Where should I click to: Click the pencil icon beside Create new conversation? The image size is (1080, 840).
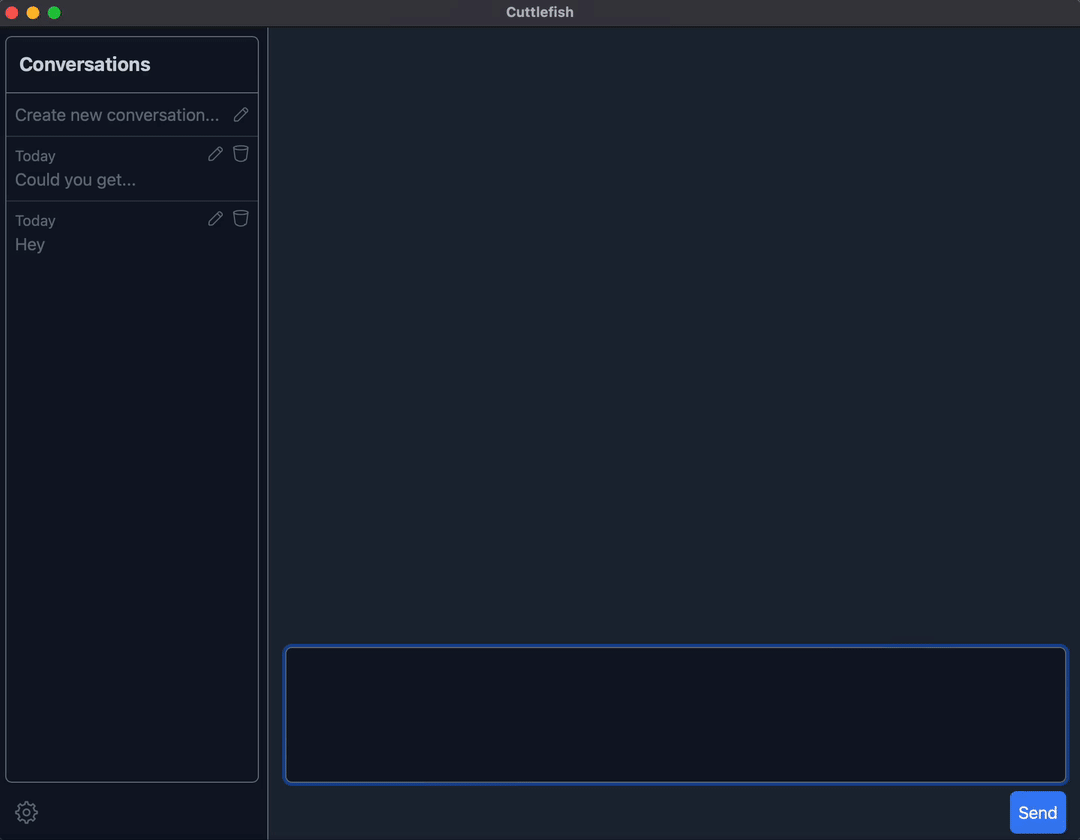(x=240, y=114)
